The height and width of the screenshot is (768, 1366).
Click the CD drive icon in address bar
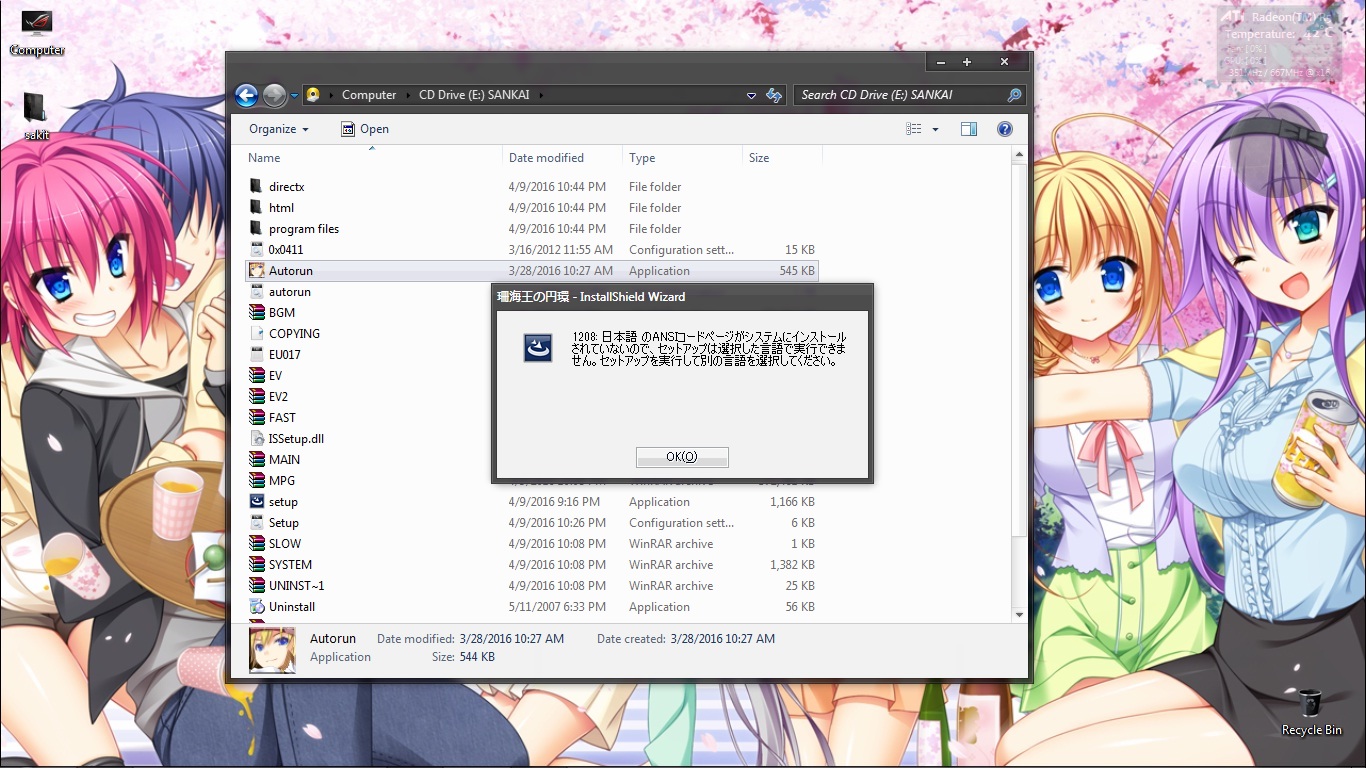[313, 95]
